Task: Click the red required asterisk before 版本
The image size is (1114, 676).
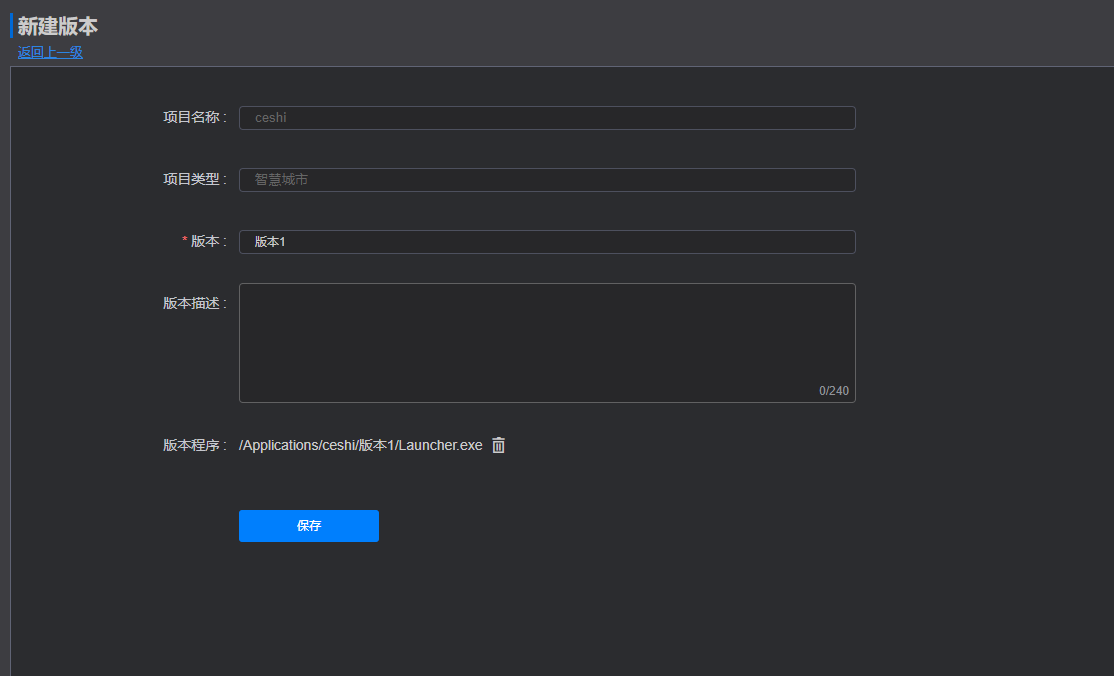Action: pyautogui.click(x=184, y=241)
